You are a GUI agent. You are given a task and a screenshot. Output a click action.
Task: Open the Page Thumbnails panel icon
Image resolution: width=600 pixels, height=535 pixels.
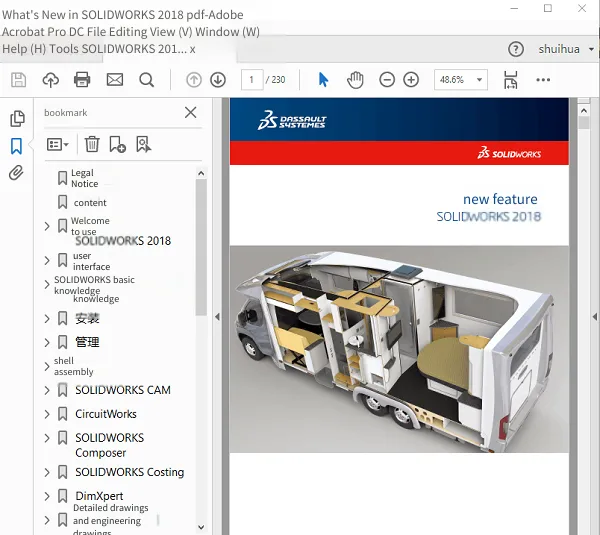pos(17,118)
